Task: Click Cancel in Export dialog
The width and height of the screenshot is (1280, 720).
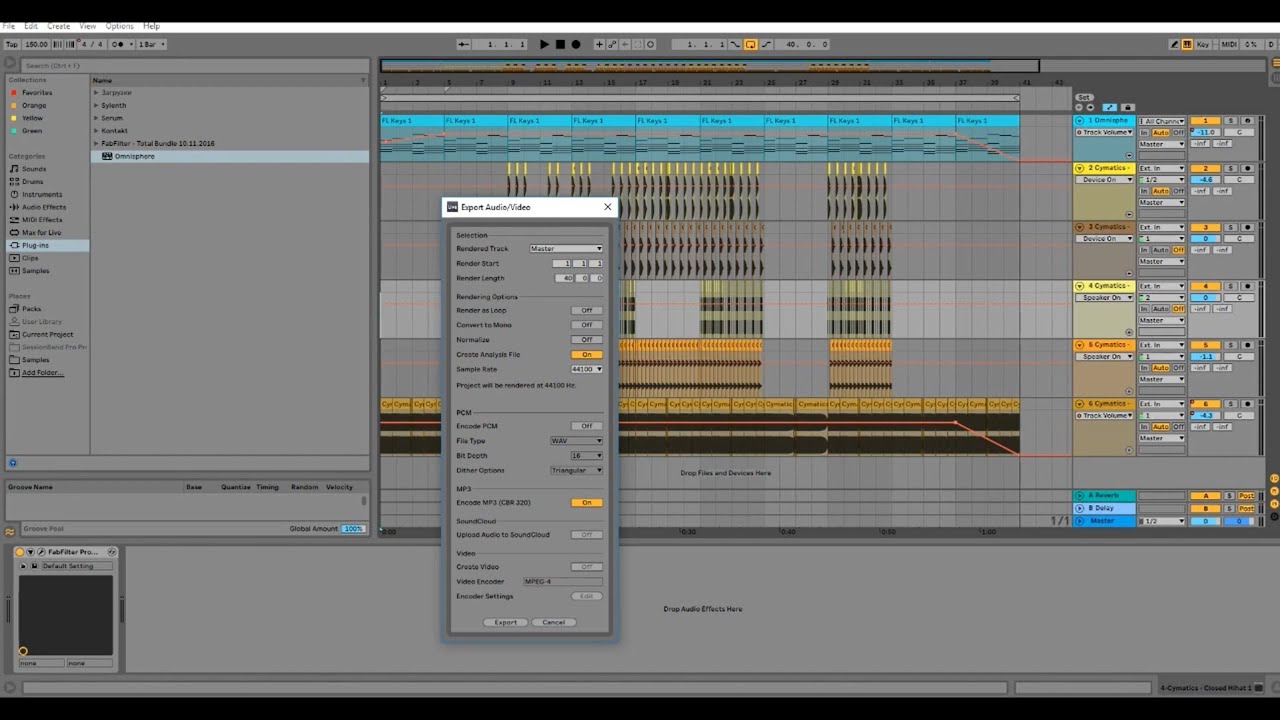Action: click(x=554, y=622)
